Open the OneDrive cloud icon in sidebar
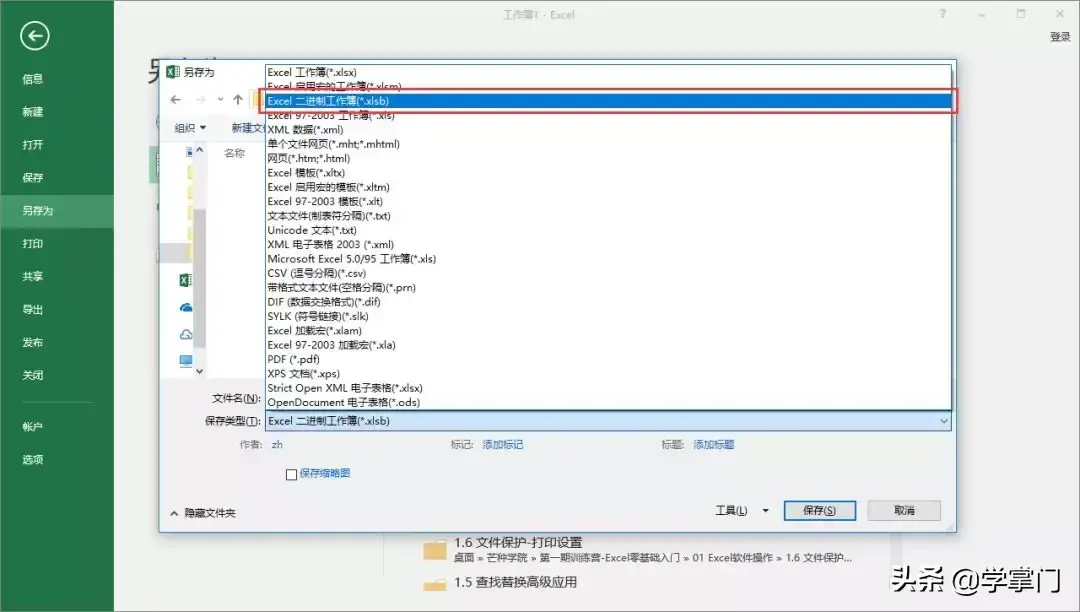The image size is (1080, 612). (x=186, y=308)
